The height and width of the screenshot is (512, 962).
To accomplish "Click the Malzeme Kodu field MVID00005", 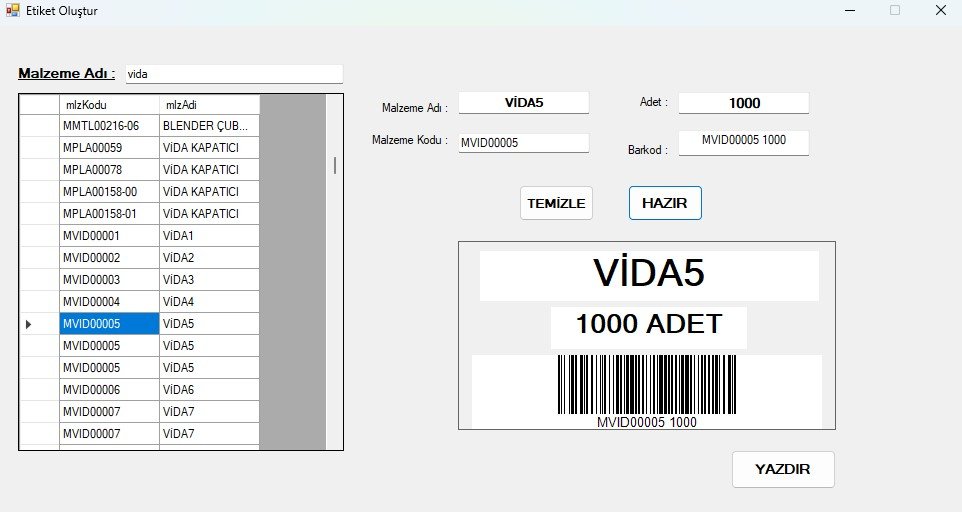I will tap(523, 142).
